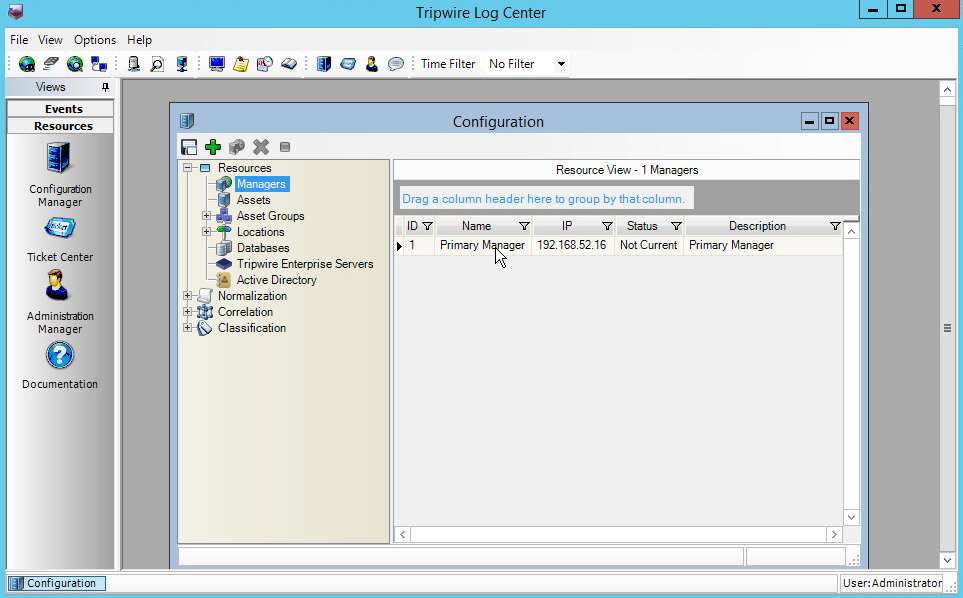Expand the Normalization tree node
This screenshot has height=598, width=963.
[188, 296]
